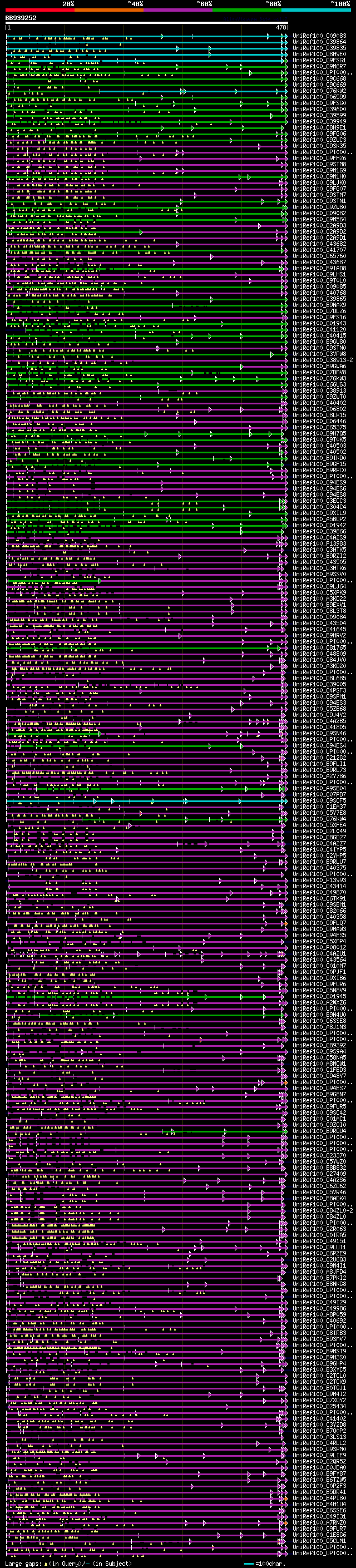Select the UniRef100_Q0IRA5 label
The image size is (356, 1568).
[319, 1235]
